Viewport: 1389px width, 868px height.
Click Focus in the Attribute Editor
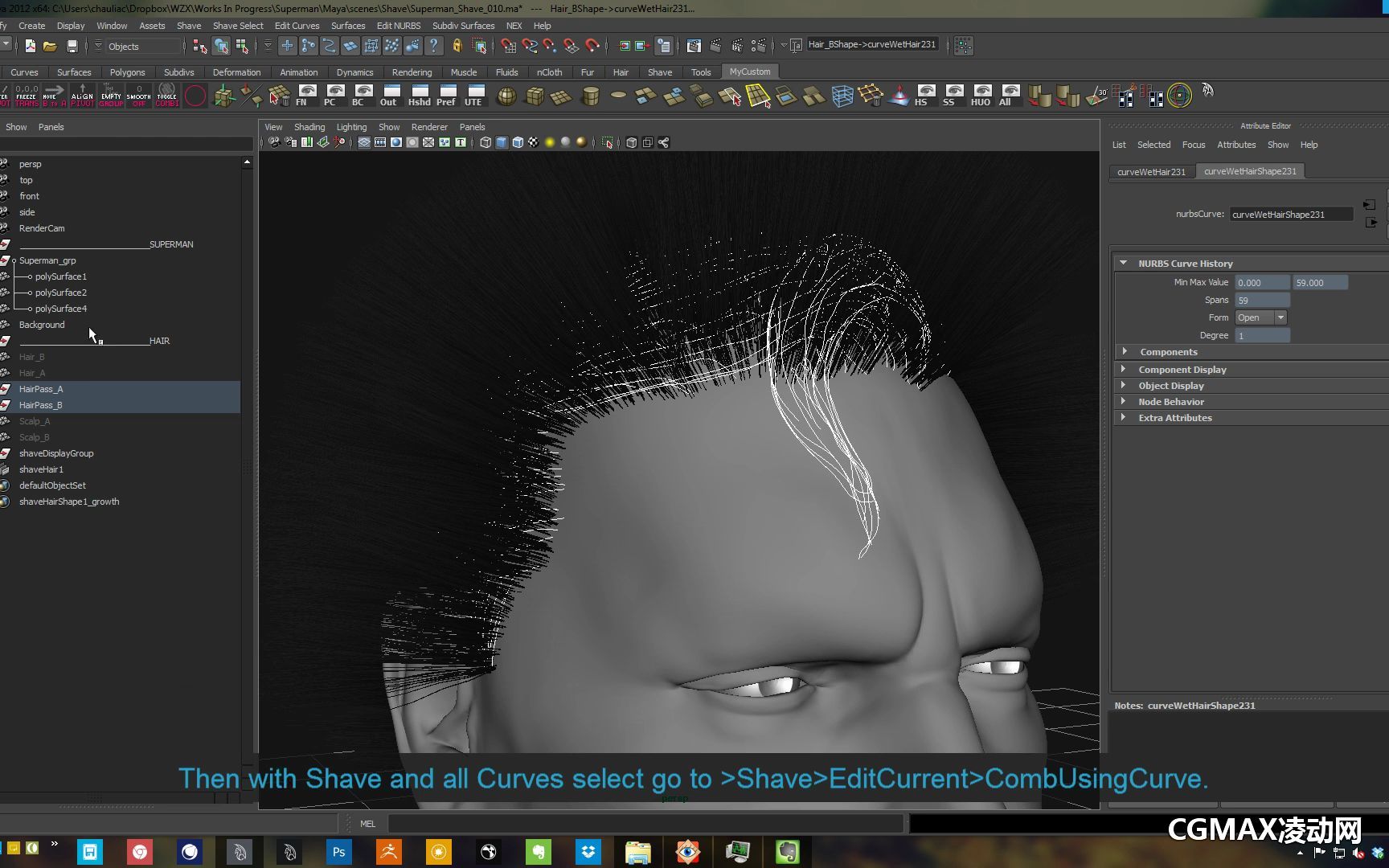1194,145
